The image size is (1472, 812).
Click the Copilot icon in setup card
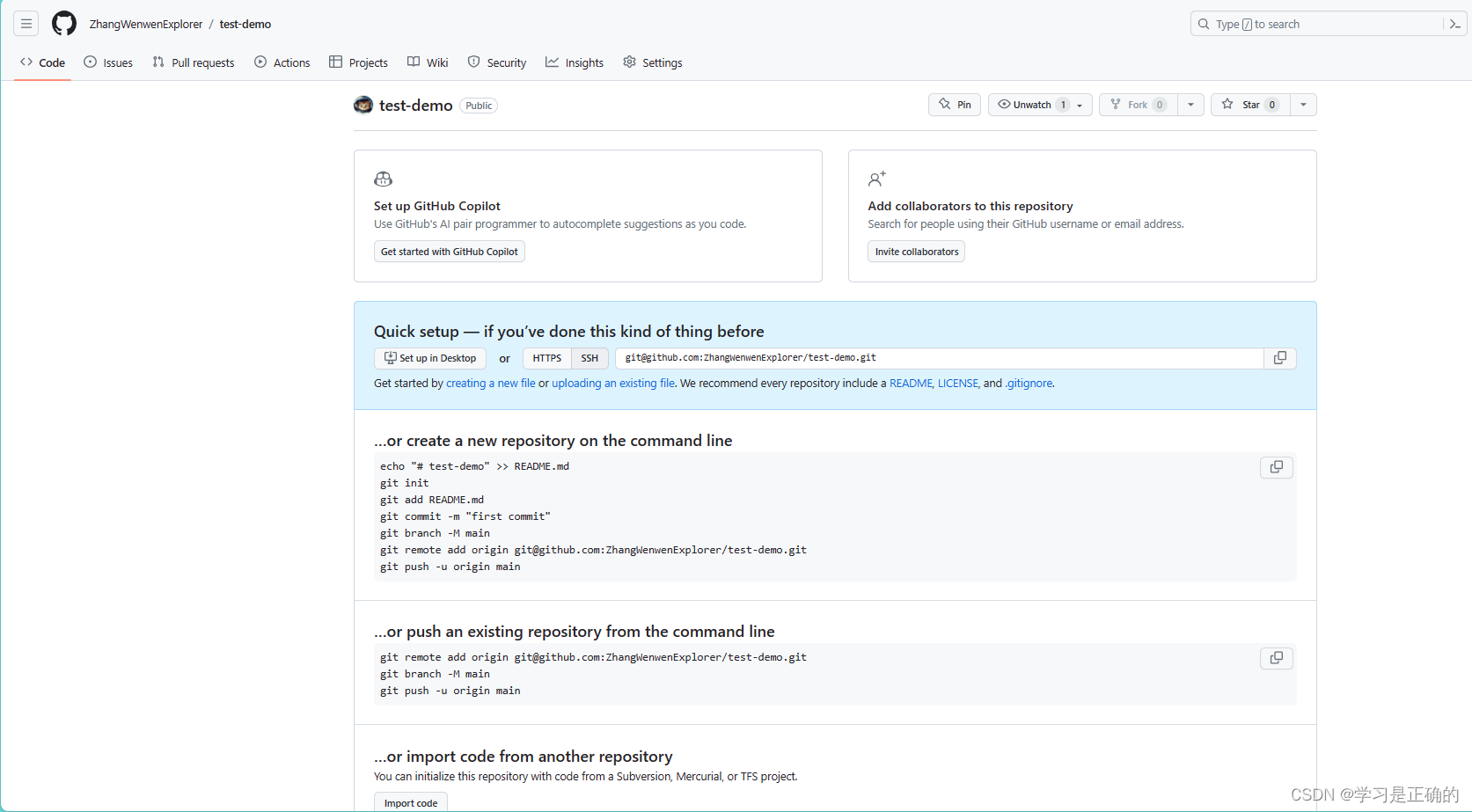coord(383,179)
